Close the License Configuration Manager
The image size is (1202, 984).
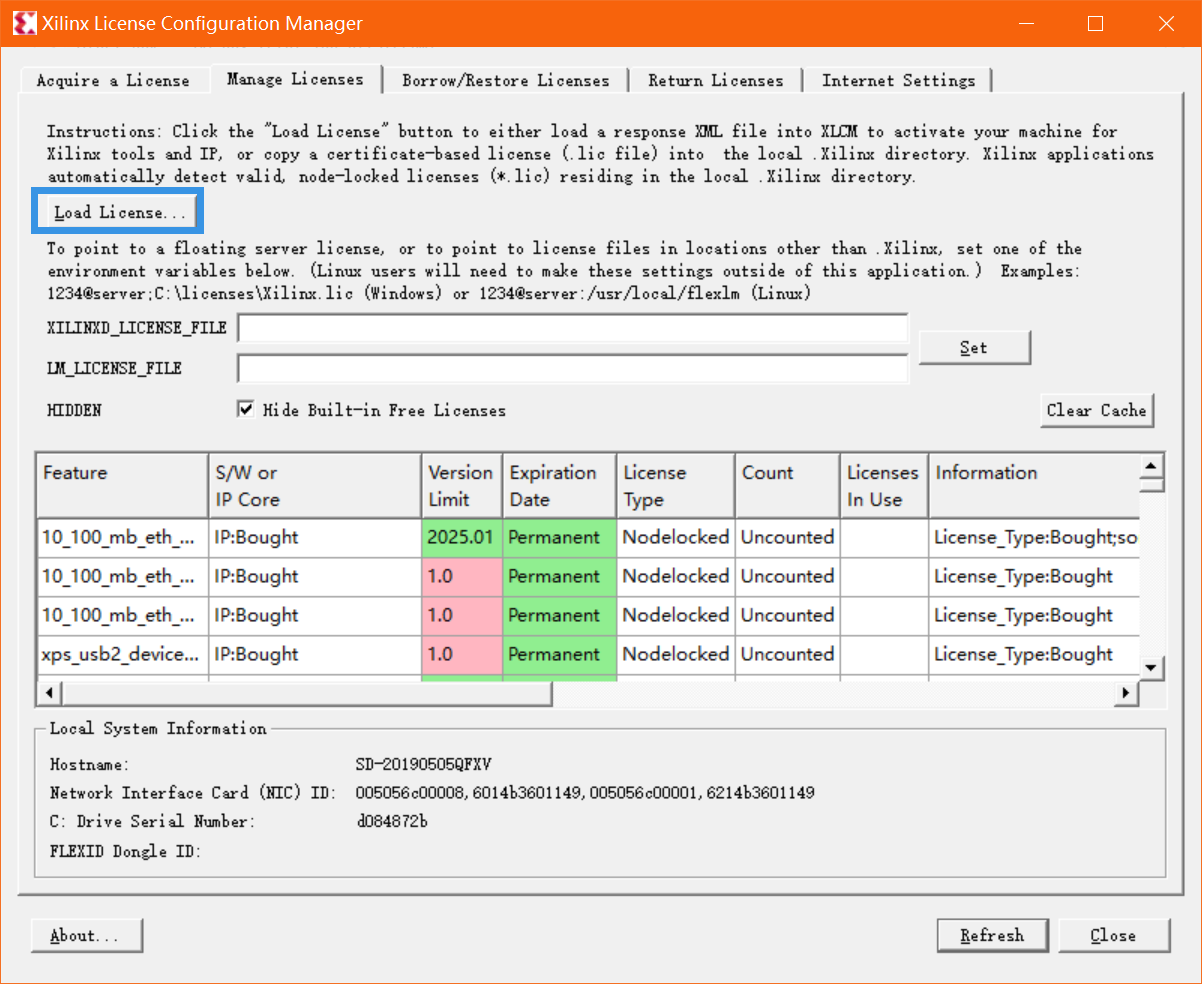(x=1113, y=935)
